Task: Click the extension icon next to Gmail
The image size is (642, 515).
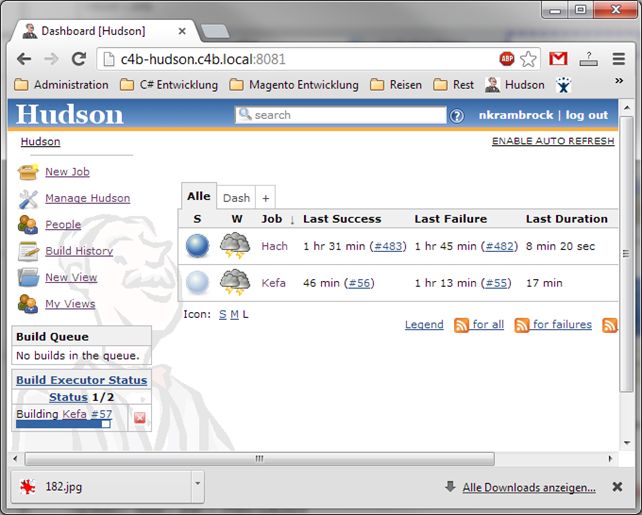Action: point(588,59)
